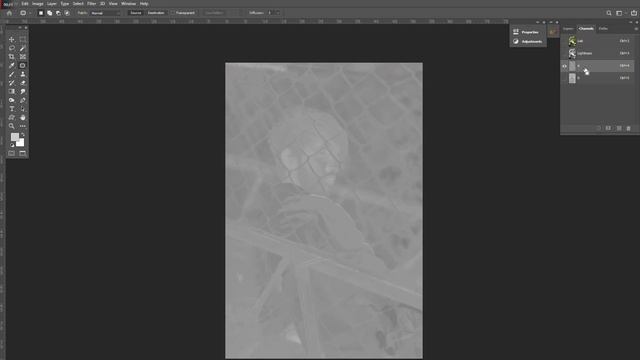Select the Zoom tool

click(11, 126)
